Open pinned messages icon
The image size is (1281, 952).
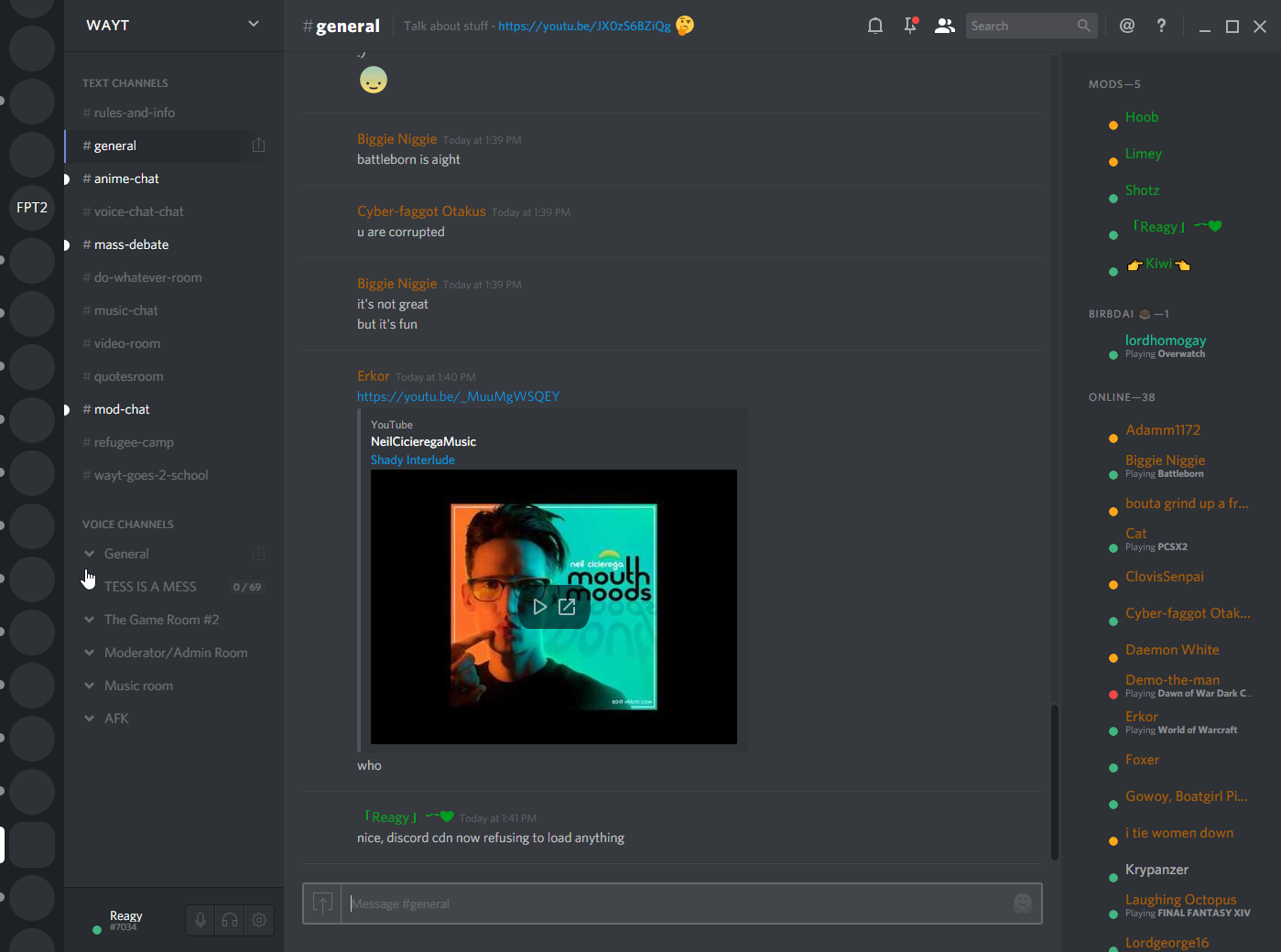(910, 26)
